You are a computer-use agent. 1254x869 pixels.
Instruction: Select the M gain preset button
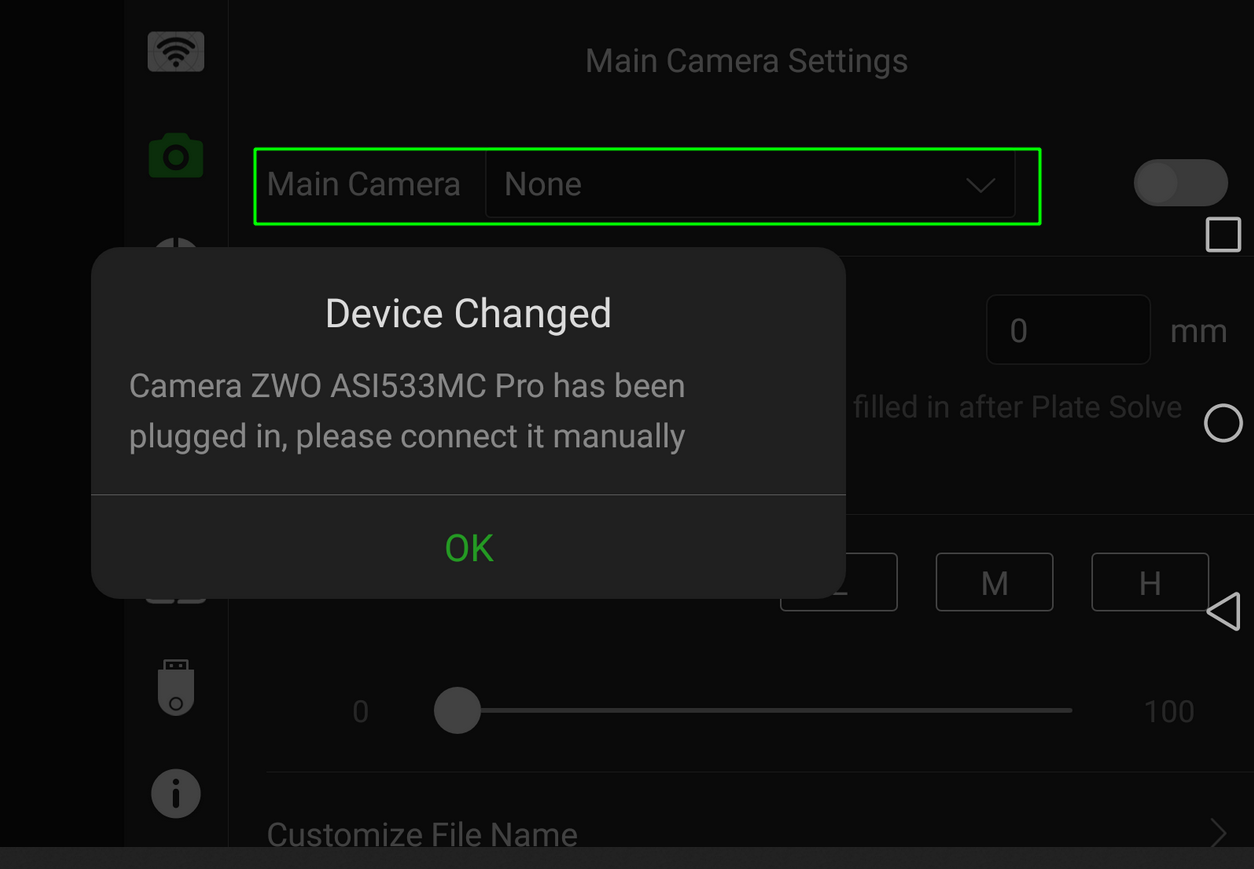(994, 582)
